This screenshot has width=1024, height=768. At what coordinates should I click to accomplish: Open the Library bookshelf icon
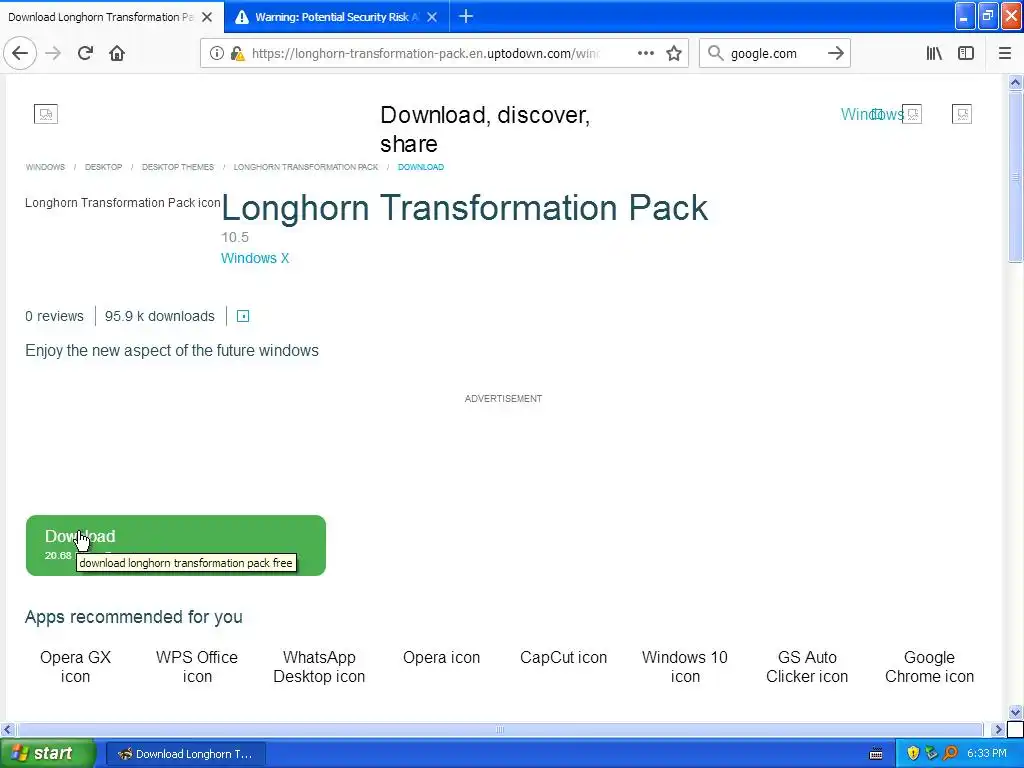click(934, 53)
